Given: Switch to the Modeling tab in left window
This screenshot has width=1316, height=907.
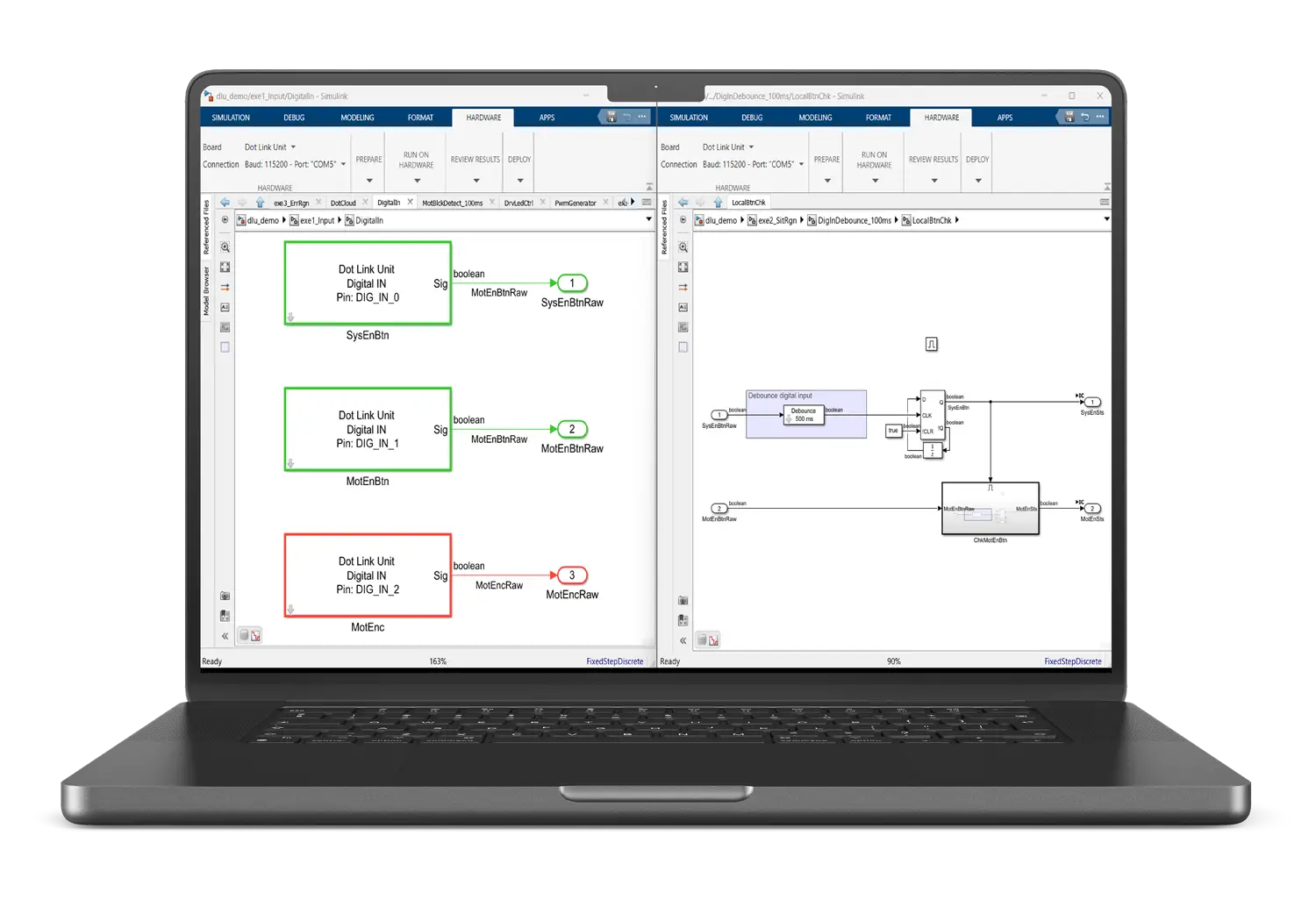Looking at the screenshot, I should point(357,118).
